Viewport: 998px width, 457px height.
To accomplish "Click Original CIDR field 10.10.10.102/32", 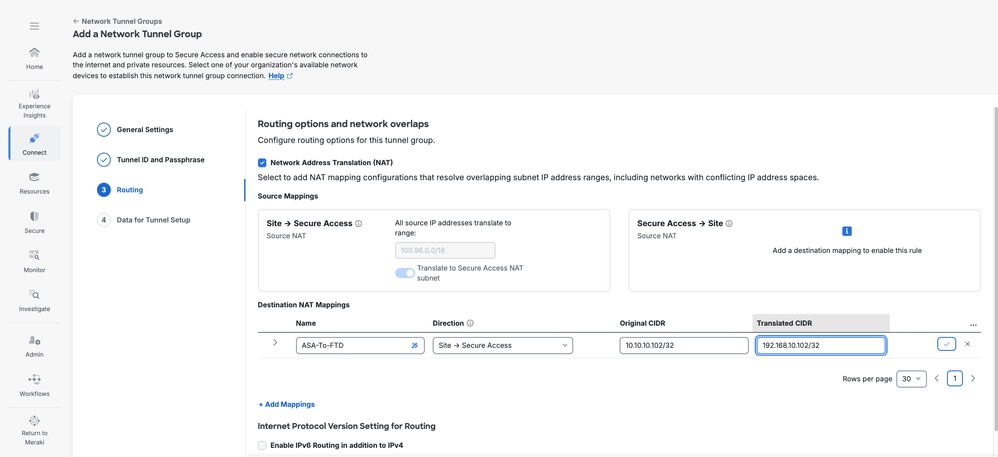I will [684, 346].
